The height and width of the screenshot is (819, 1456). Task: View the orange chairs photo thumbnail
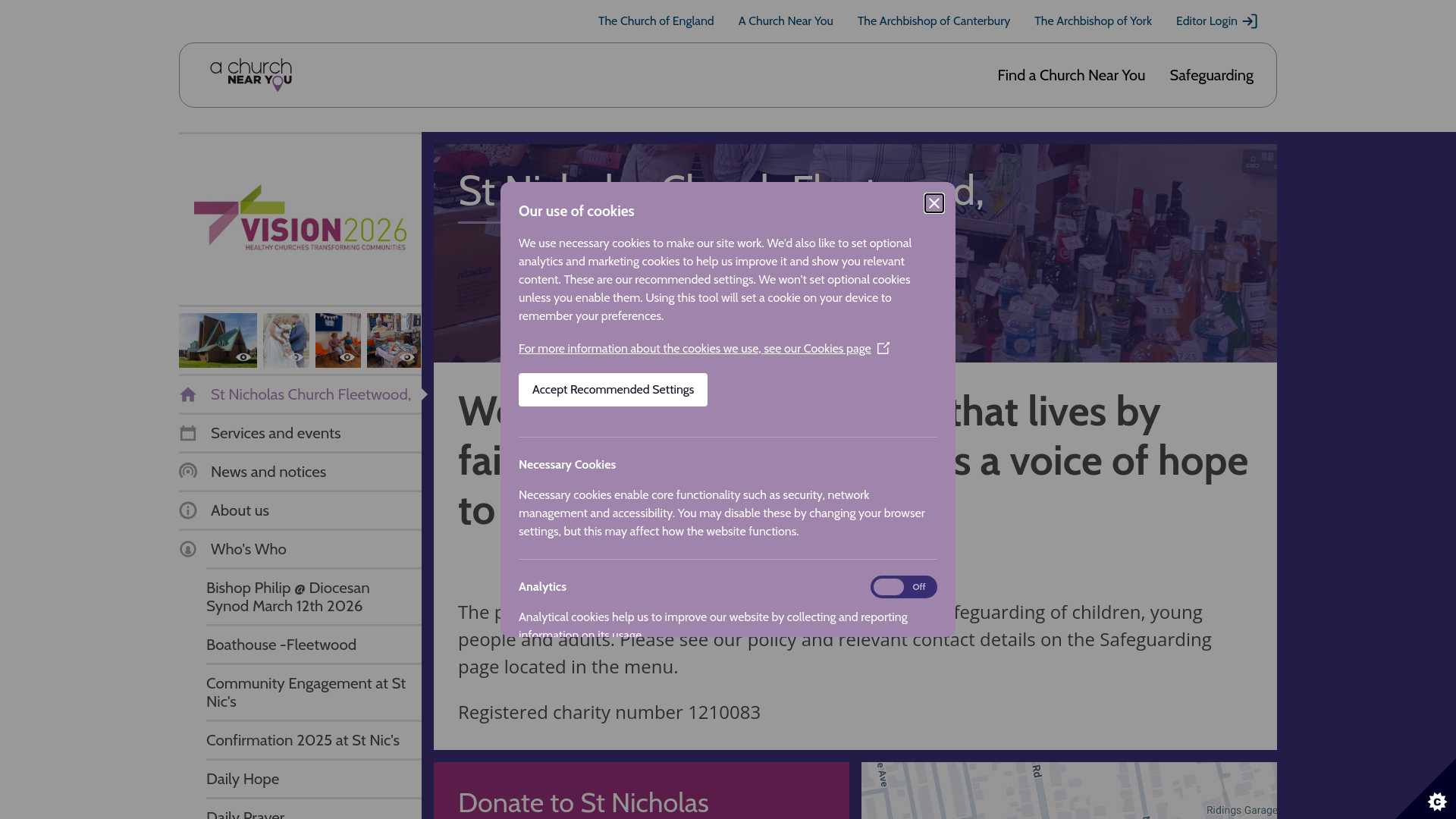point(338,340)
